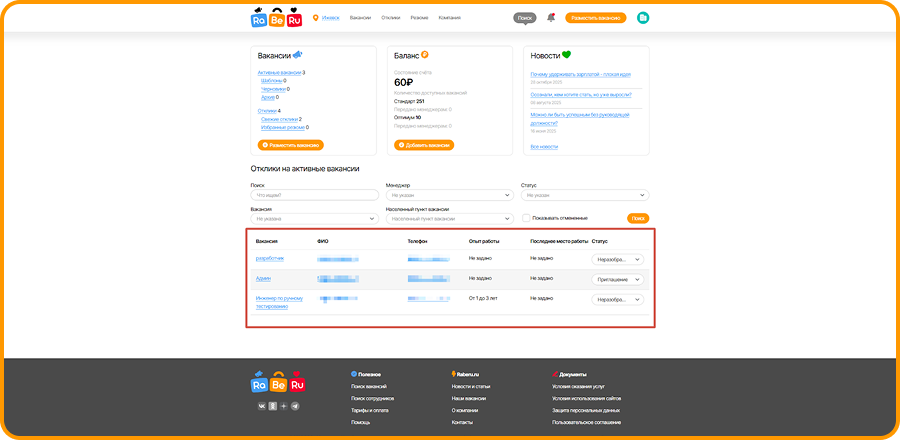Click the RaBeRu logo in the header
This screenshot has height=440, width=900.
click(x=277, y=18)
